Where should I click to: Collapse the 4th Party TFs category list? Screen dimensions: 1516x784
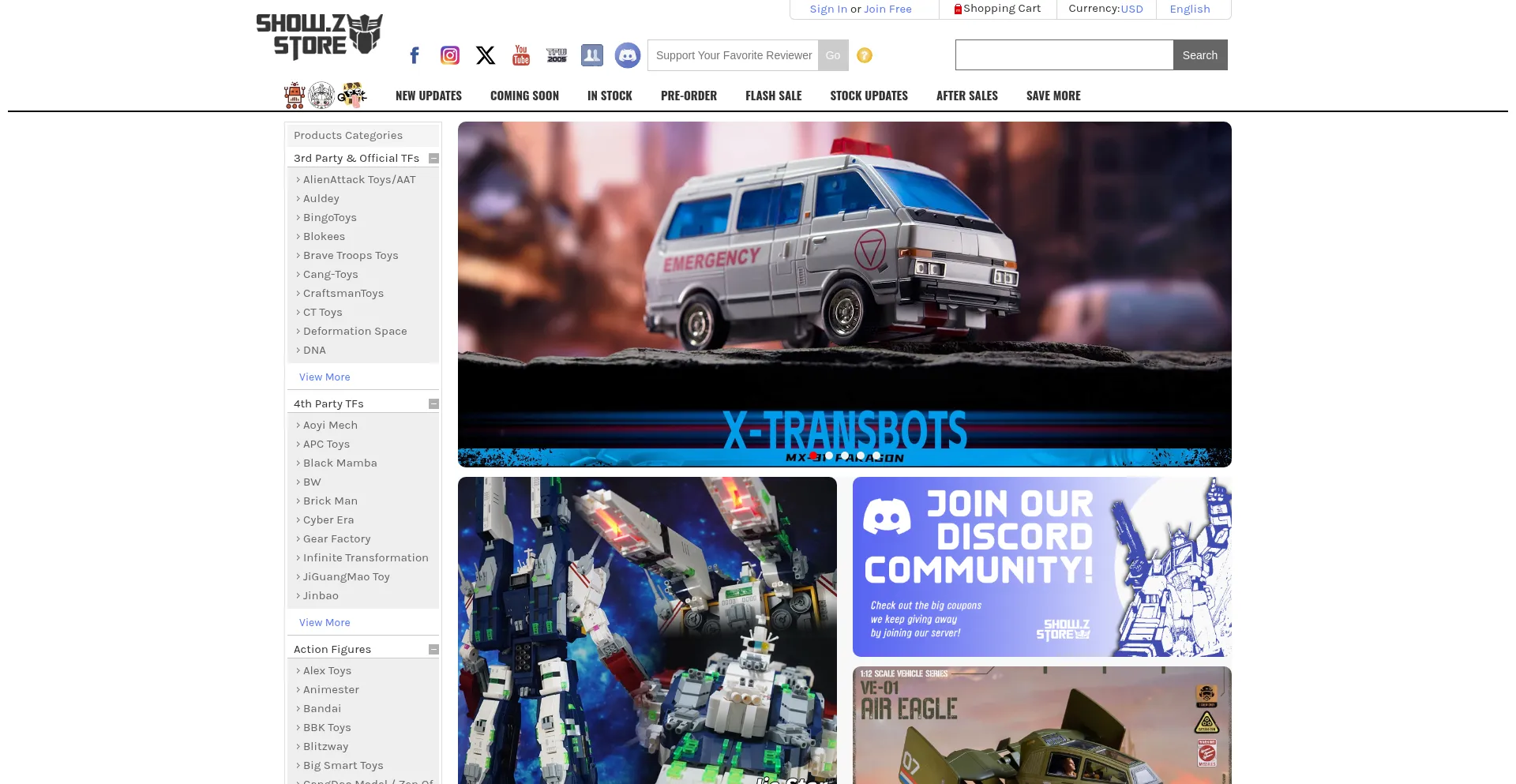click(433, 403)
